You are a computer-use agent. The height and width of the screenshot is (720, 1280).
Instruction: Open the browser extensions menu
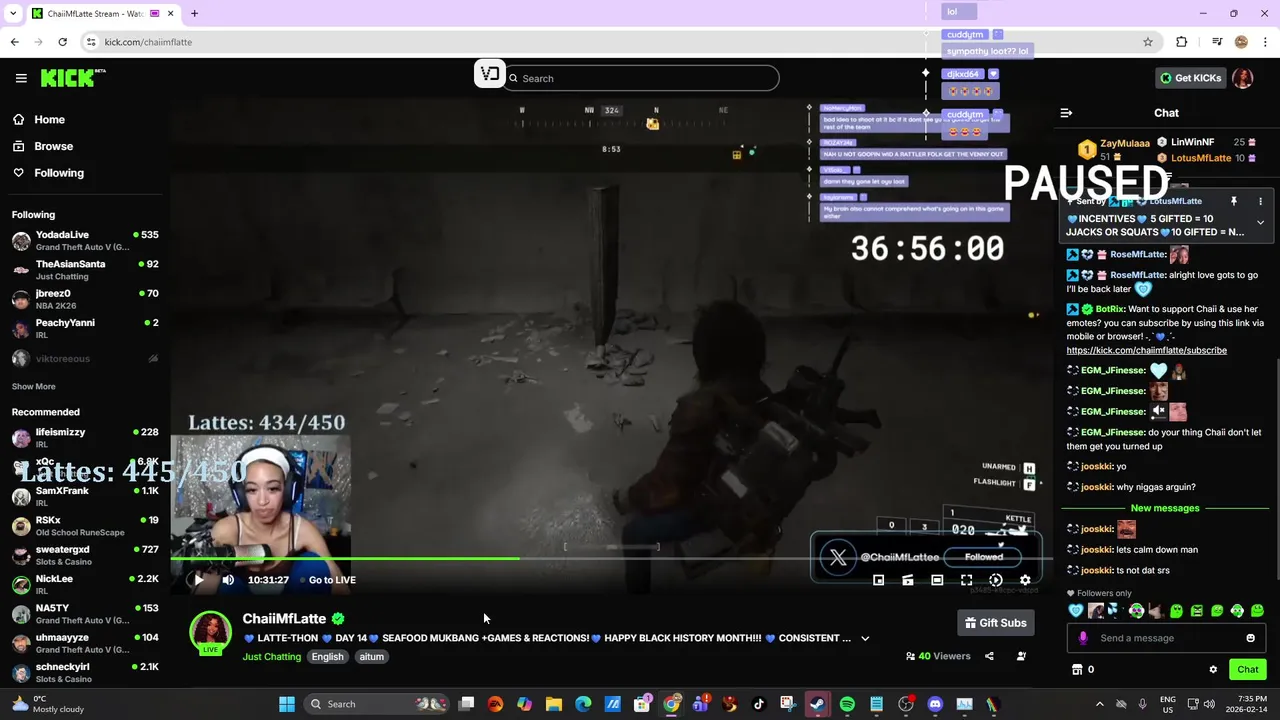click(x=1182, y=42)
